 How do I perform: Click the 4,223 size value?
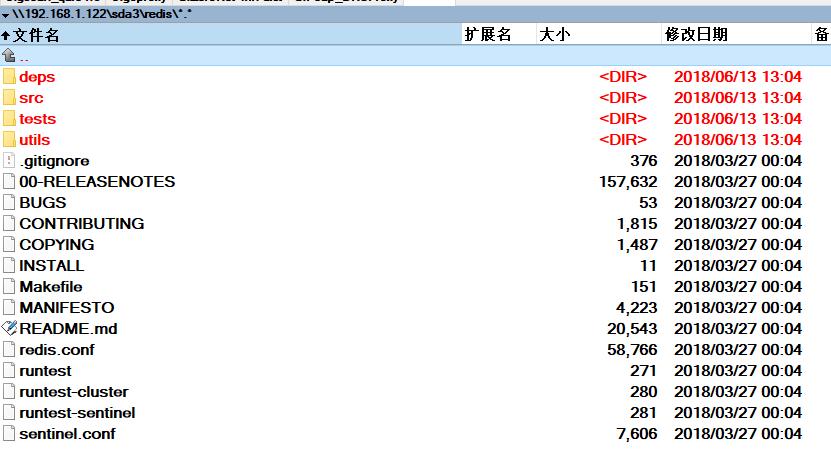[x=636, y=307]
